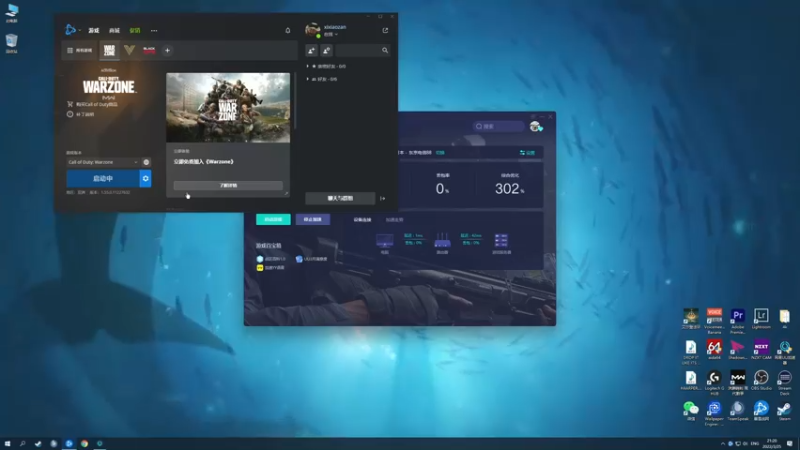Open Call of Duty: Warzone version dropdown
800x450 pixels.
point(103,162)
